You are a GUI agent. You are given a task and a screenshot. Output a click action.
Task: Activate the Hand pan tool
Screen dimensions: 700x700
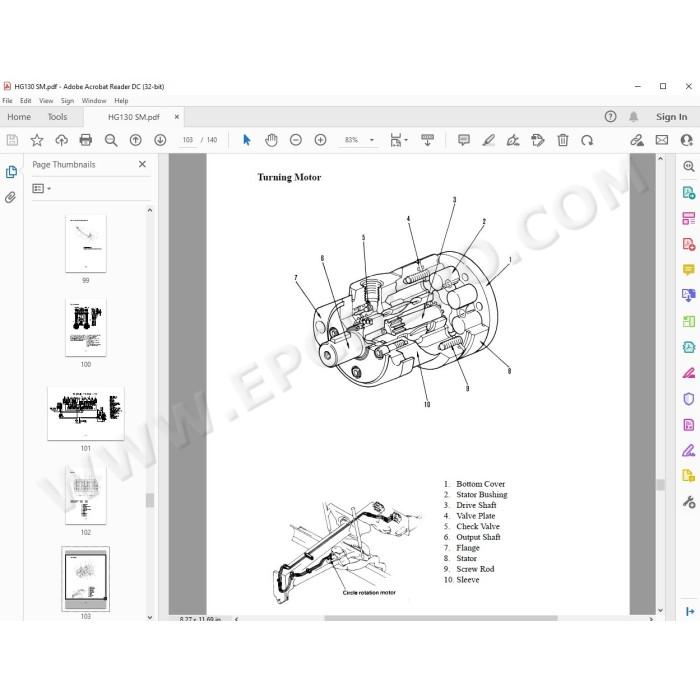click(x=271, y=140)
